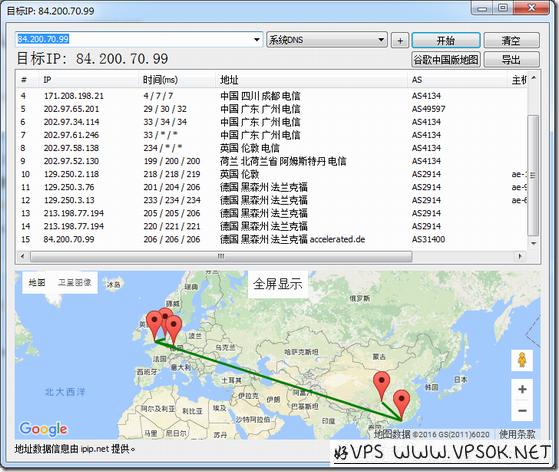
Task: Select row with IP 202.97.52.130
Action: click(x=272, y=161)
